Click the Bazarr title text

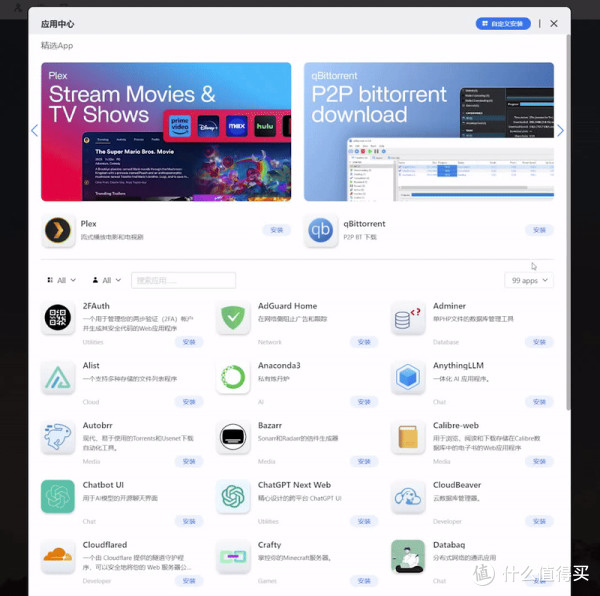(x=270, y=425)
